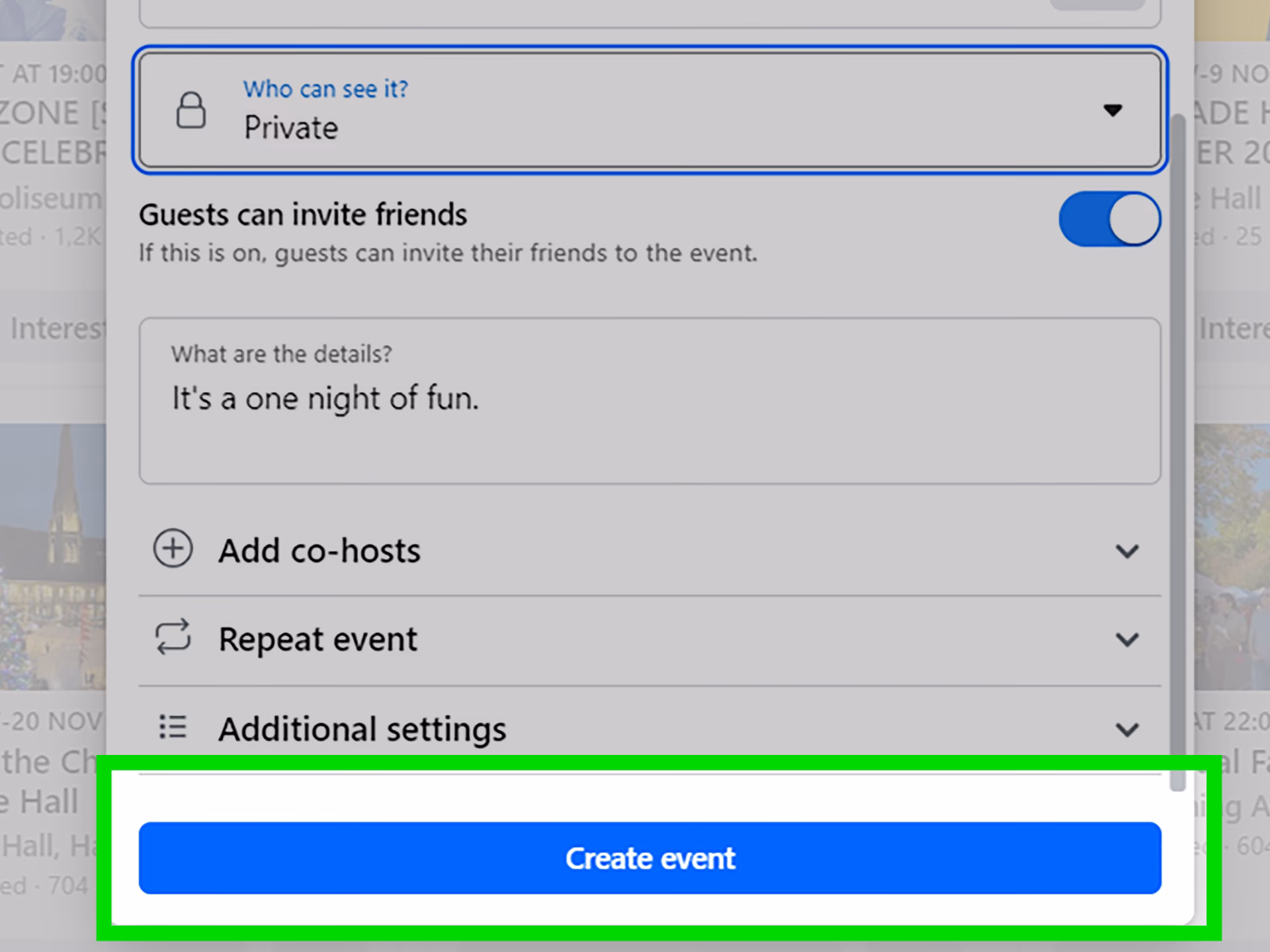Open the 'Who can see it?' privacy dropdown
The height and width of the screenshot is (952, 1270).
650,110
